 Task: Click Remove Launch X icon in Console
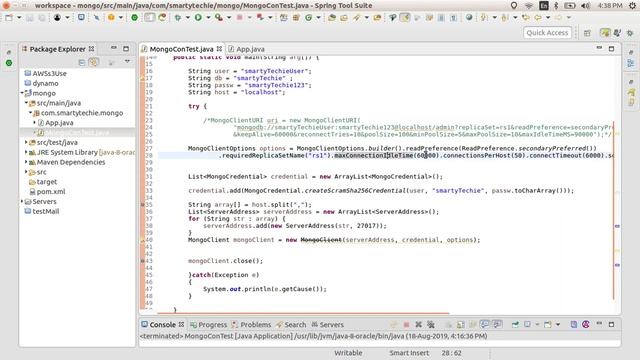(418, 324)
